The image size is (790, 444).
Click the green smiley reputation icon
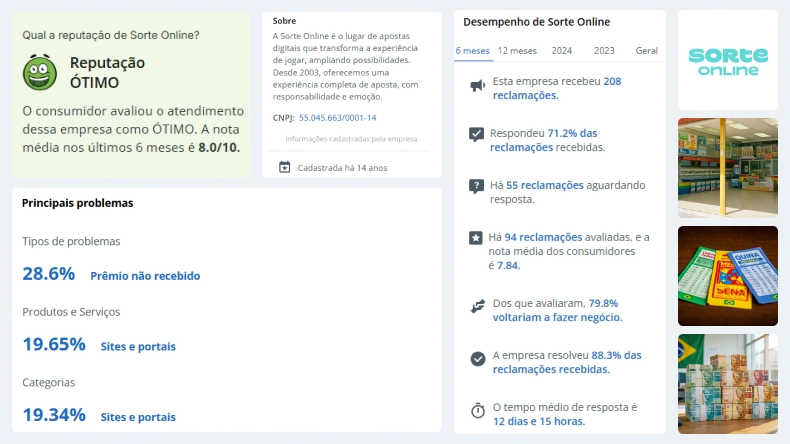pos(40,72)
